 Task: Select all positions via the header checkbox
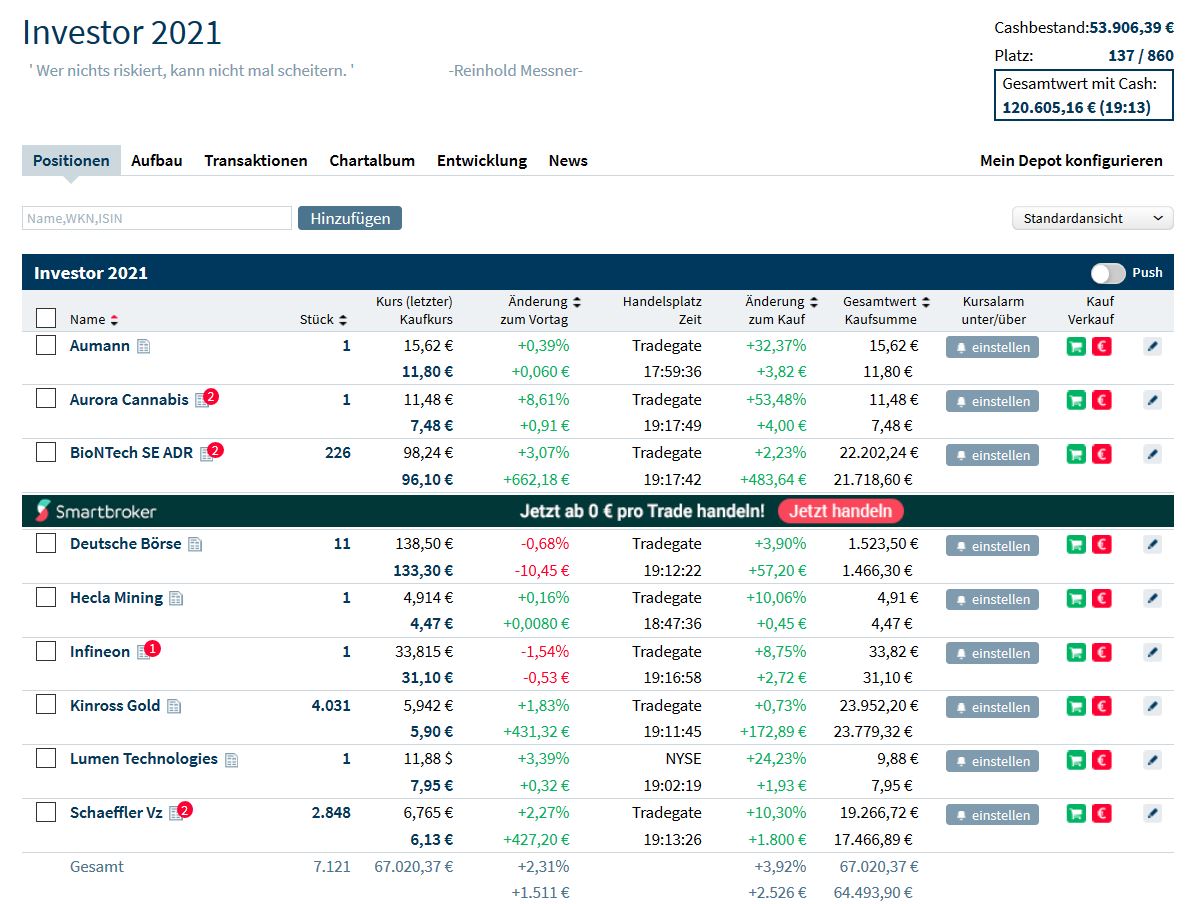click(45, 316)
